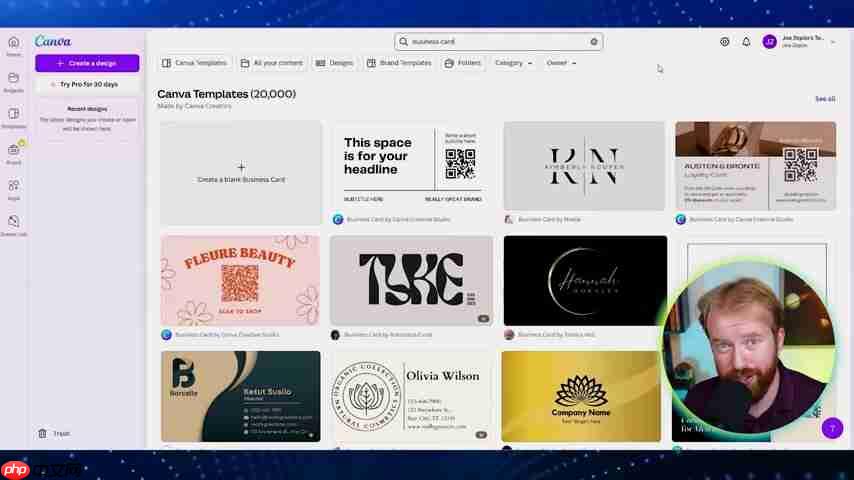Click the search magnifier icon
This screenshot has height=480, width=854.
[404, 41]
